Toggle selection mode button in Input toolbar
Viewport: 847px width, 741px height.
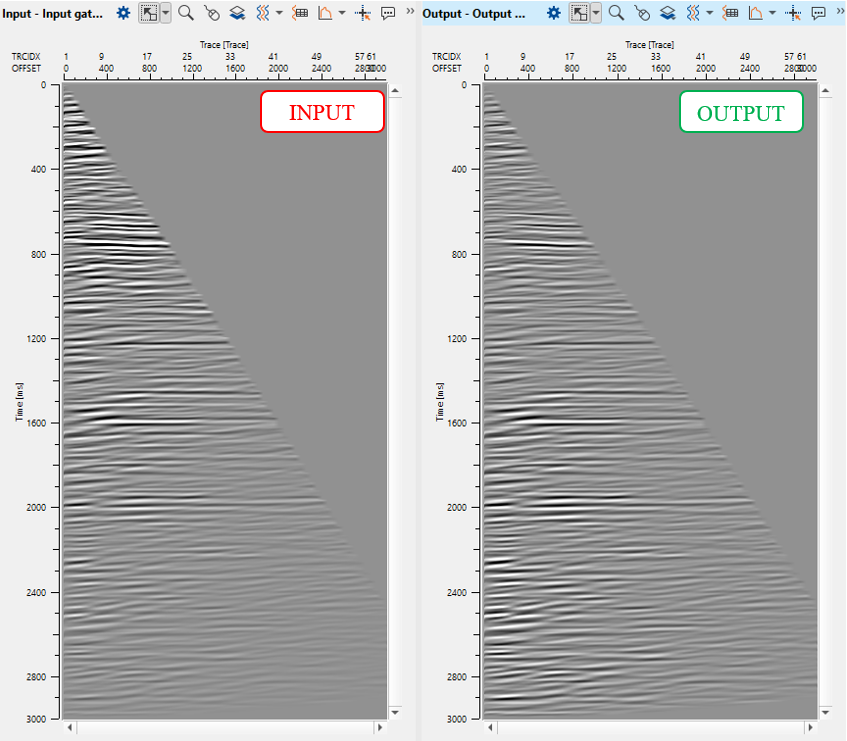(147, 13)
